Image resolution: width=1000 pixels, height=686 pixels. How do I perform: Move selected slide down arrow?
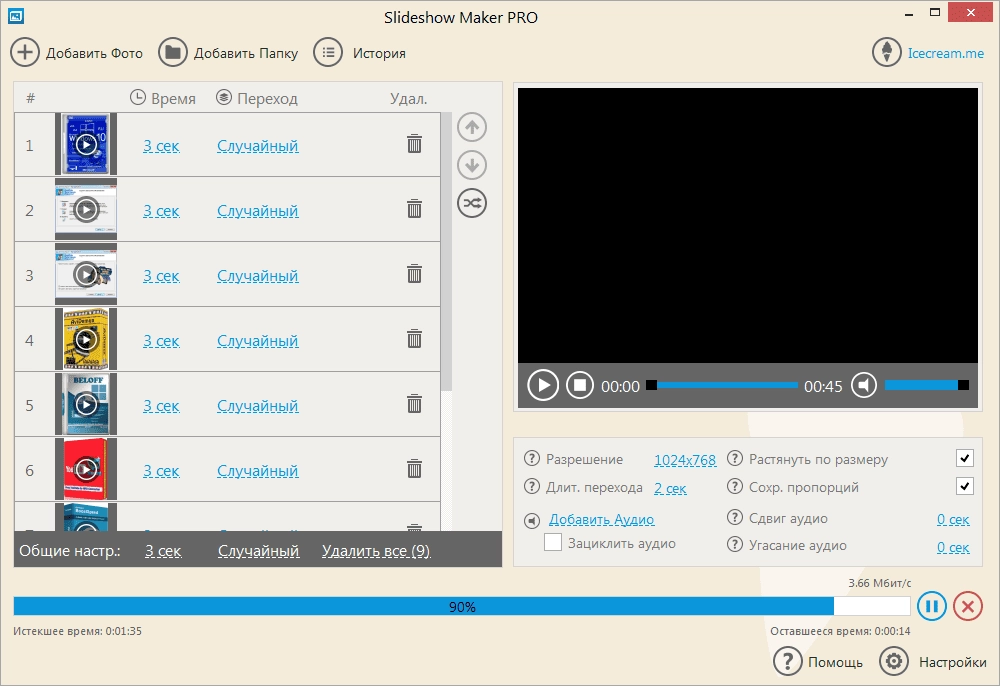pyautogui.click(x=472, y=165)
